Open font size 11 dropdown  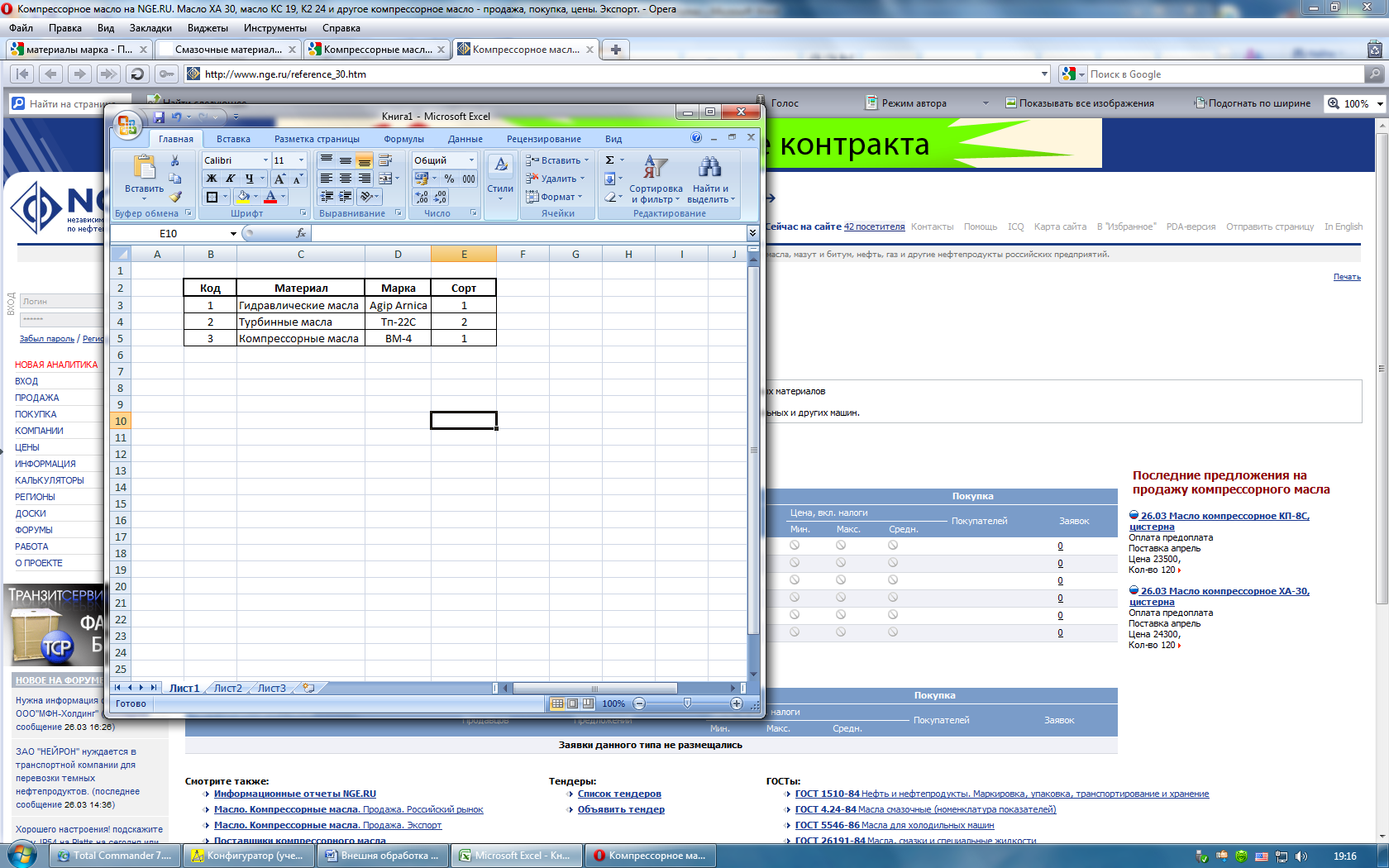pos(301,160)
